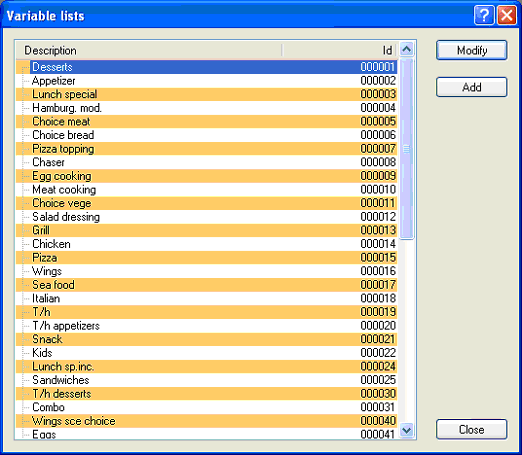Click the Description column header
This screenshot has height=455, width=522.
click(149, 50)
